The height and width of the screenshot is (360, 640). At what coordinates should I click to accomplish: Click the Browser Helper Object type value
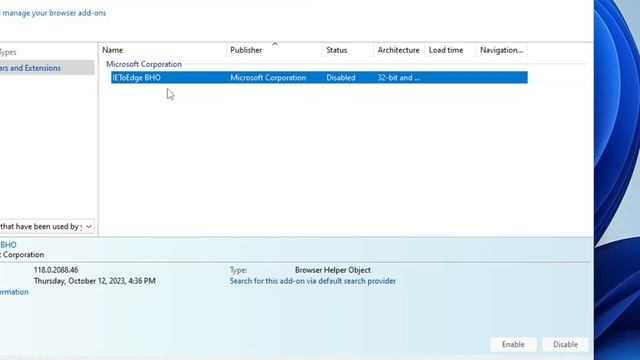point(333,270)
